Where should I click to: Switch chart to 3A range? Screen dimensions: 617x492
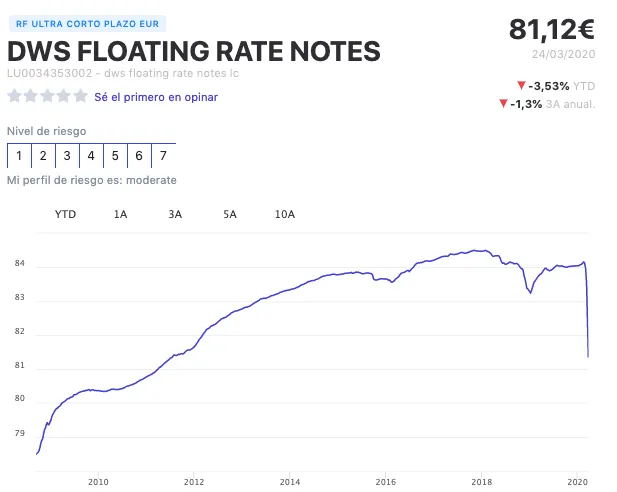(x=175, y=214)
